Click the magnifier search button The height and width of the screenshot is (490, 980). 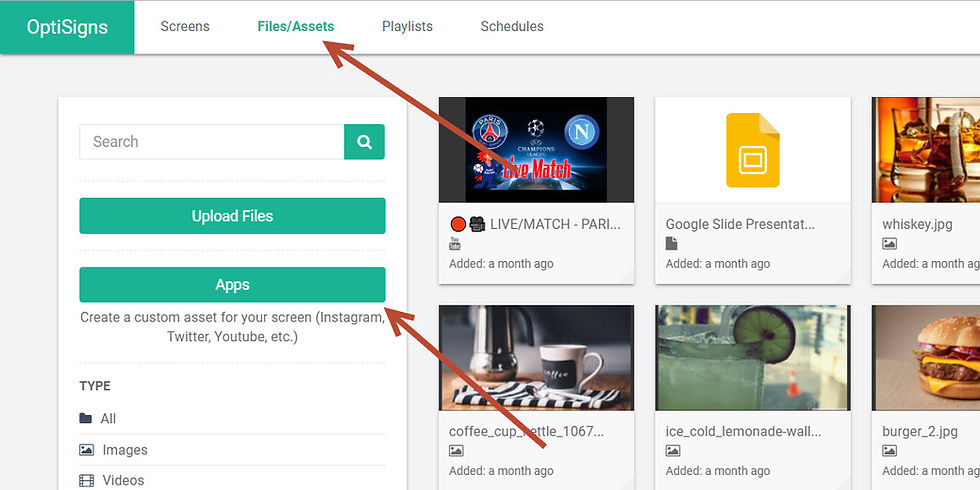[x=364, y=142]
